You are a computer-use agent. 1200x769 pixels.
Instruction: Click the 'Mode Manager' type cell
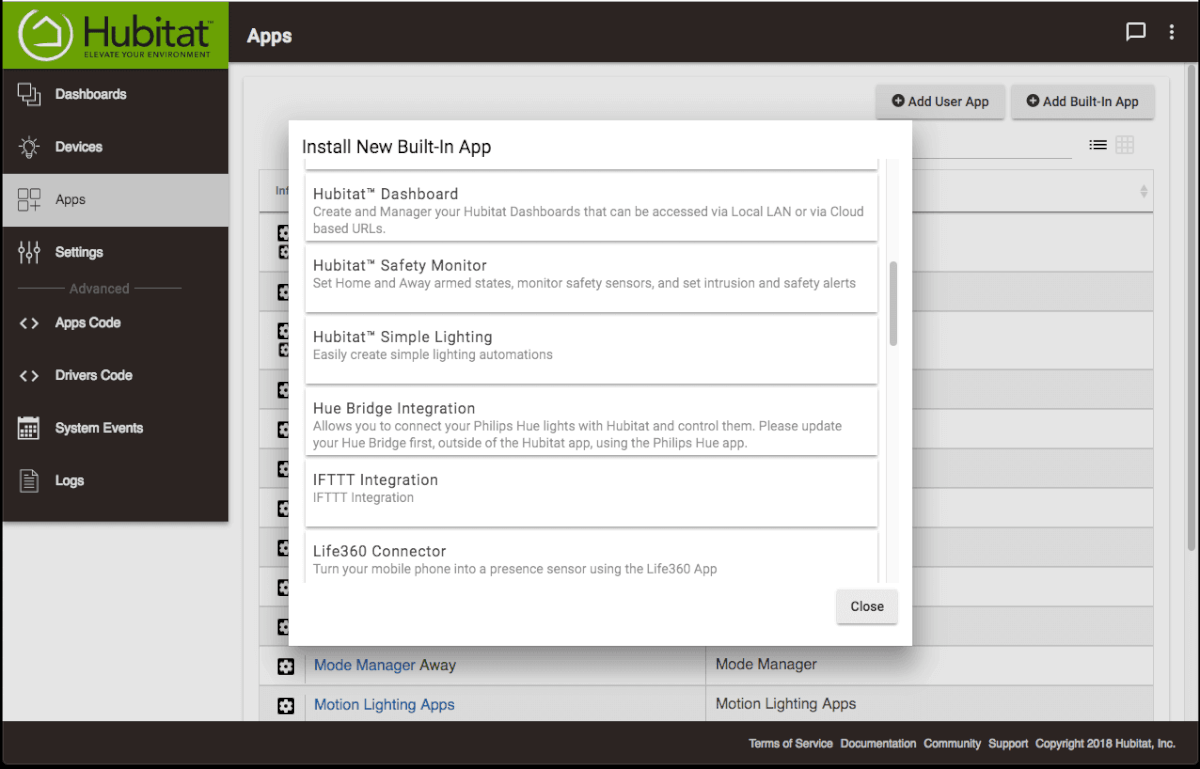[929, 665]
